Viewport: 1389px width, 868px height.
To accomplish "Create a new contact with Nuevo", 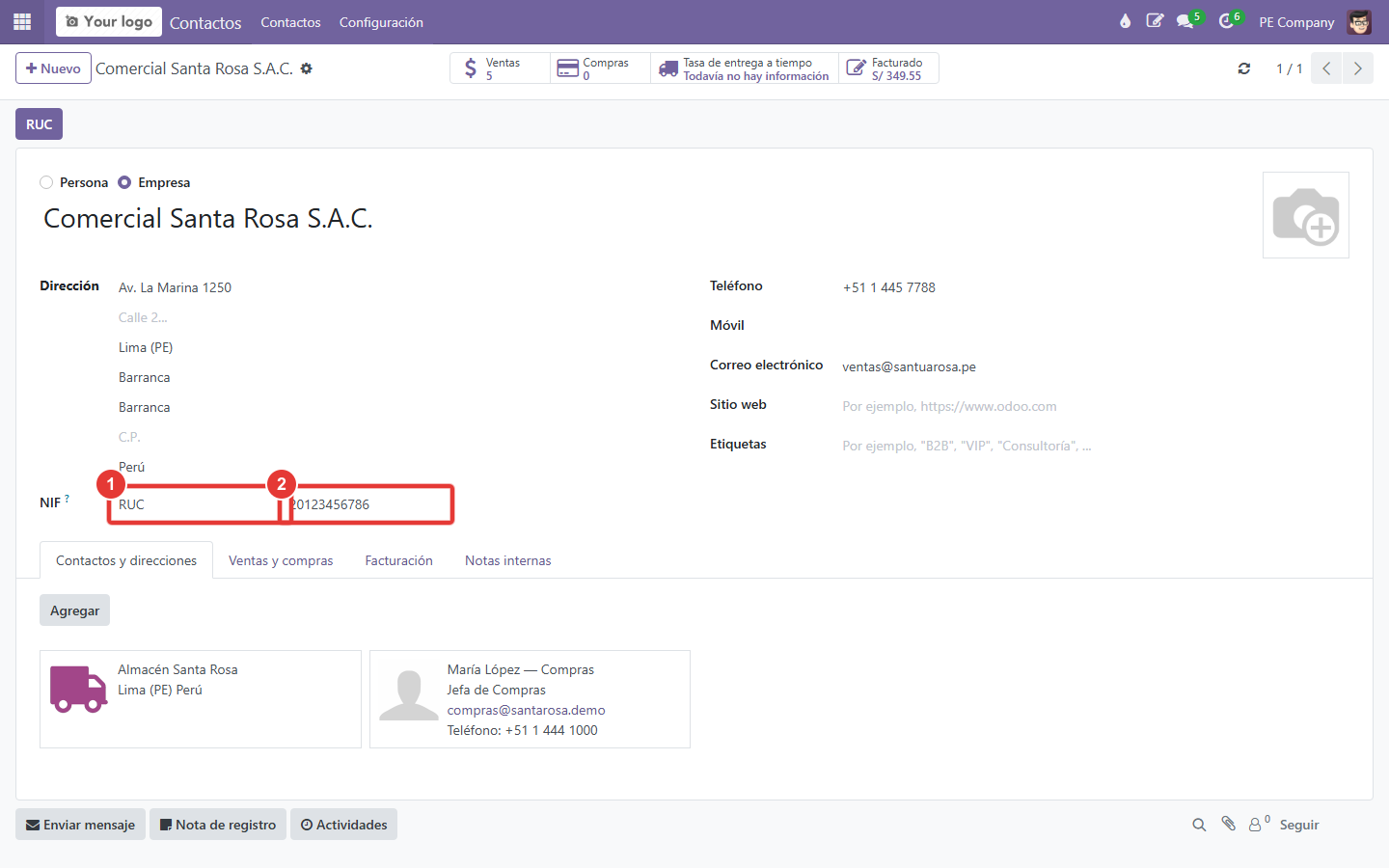I will (53, 68).
